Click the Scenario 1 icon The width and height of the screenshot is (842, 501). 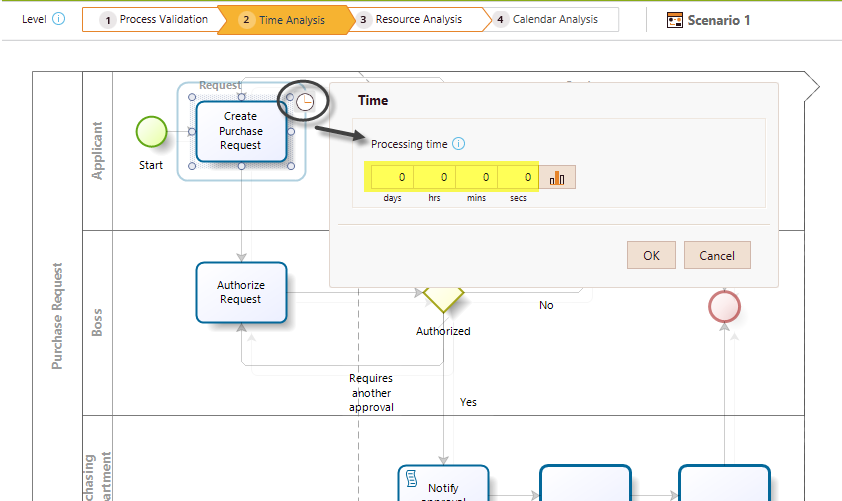(674, 20)
